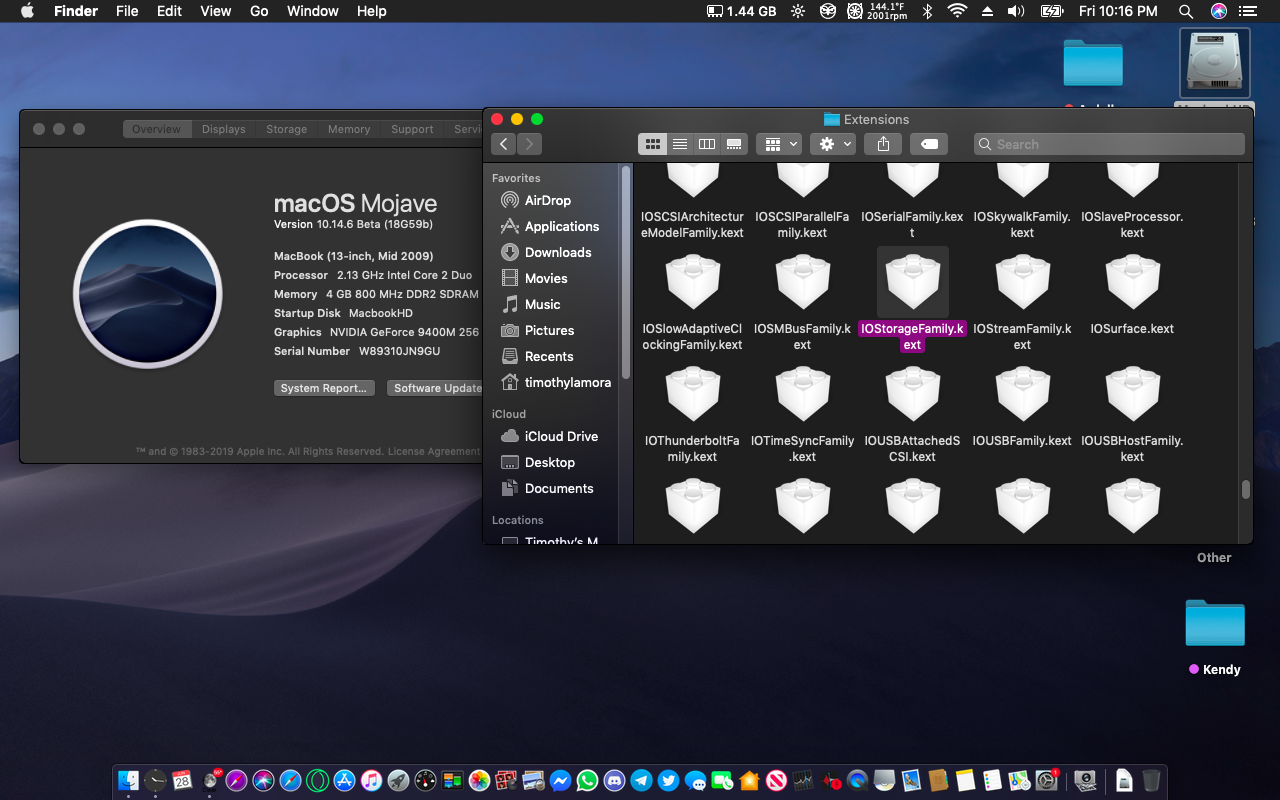Click the volume icon in menu bar
The height and width of the screenshot is (800, 1280).
(x=1016, y=11)
